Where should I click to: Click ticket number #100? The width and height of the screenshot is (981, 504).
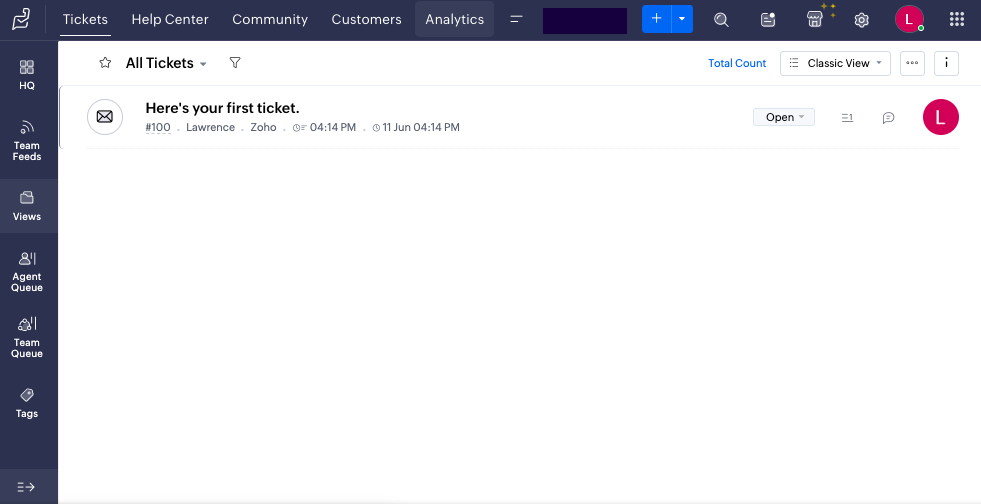point(158,128)
